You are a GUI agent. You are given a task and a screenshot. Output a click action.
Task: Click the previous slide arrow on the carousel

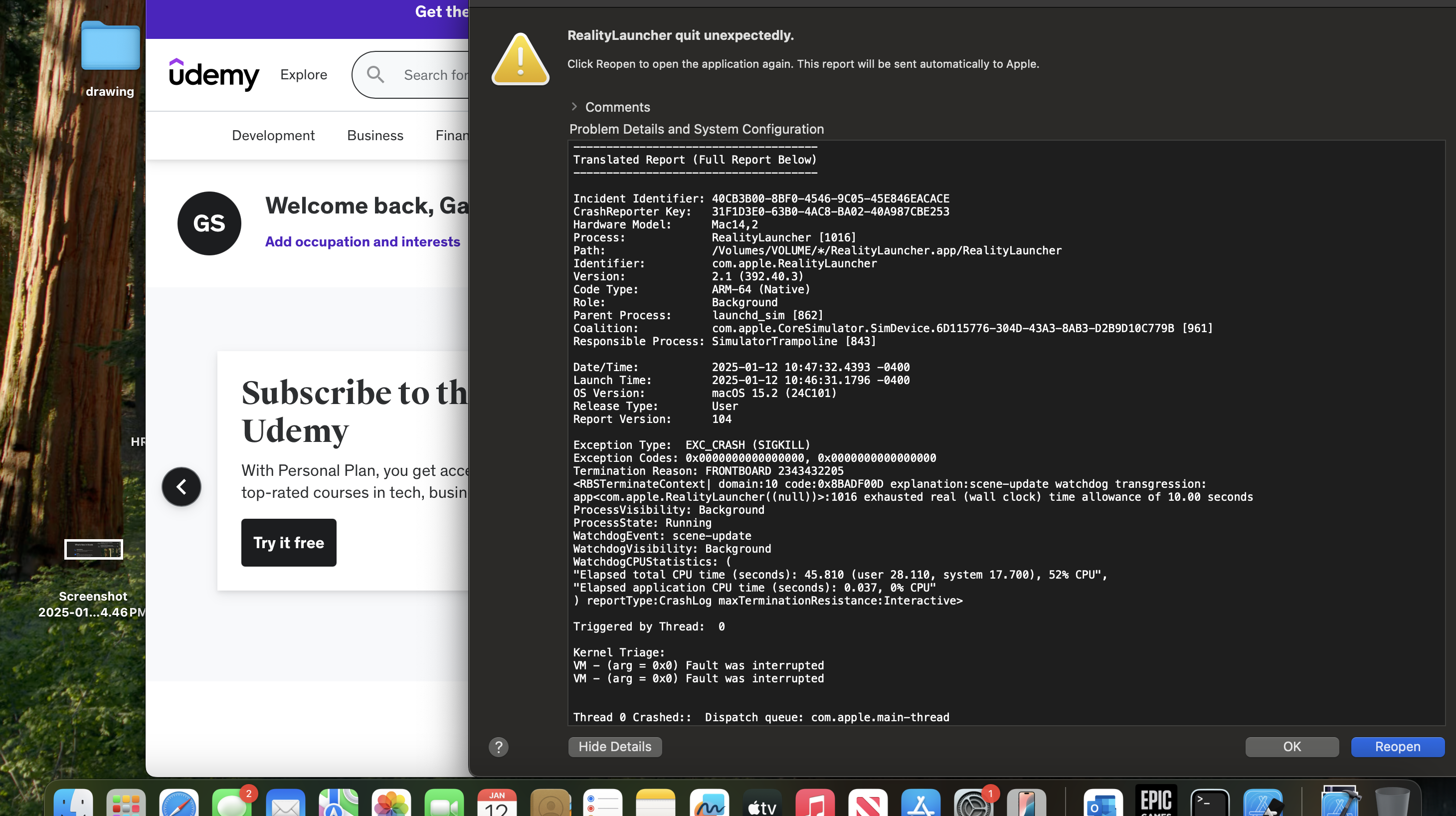tap(182, 486)
